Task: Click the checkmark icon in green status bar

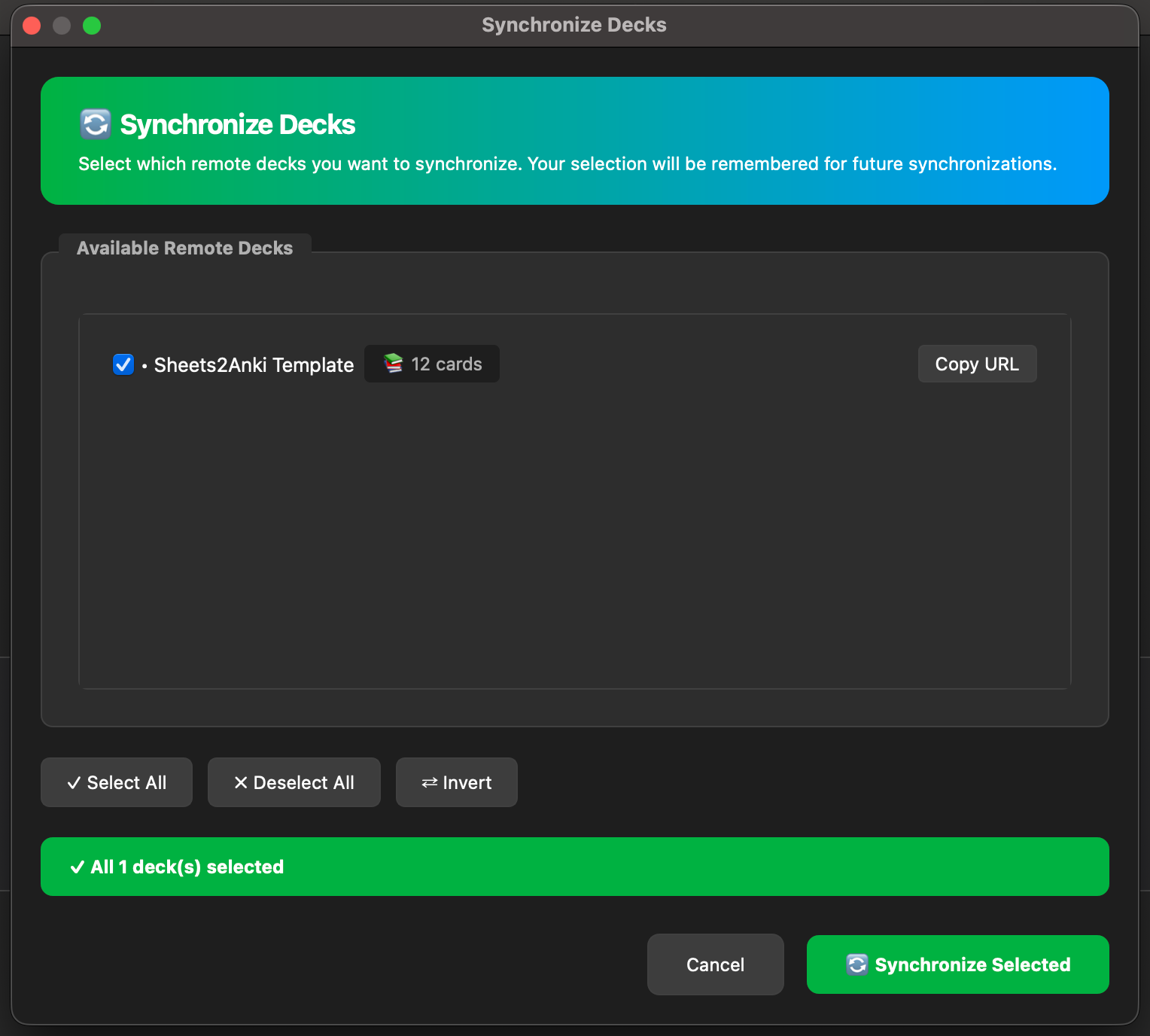Action: (x=77, y=867)
